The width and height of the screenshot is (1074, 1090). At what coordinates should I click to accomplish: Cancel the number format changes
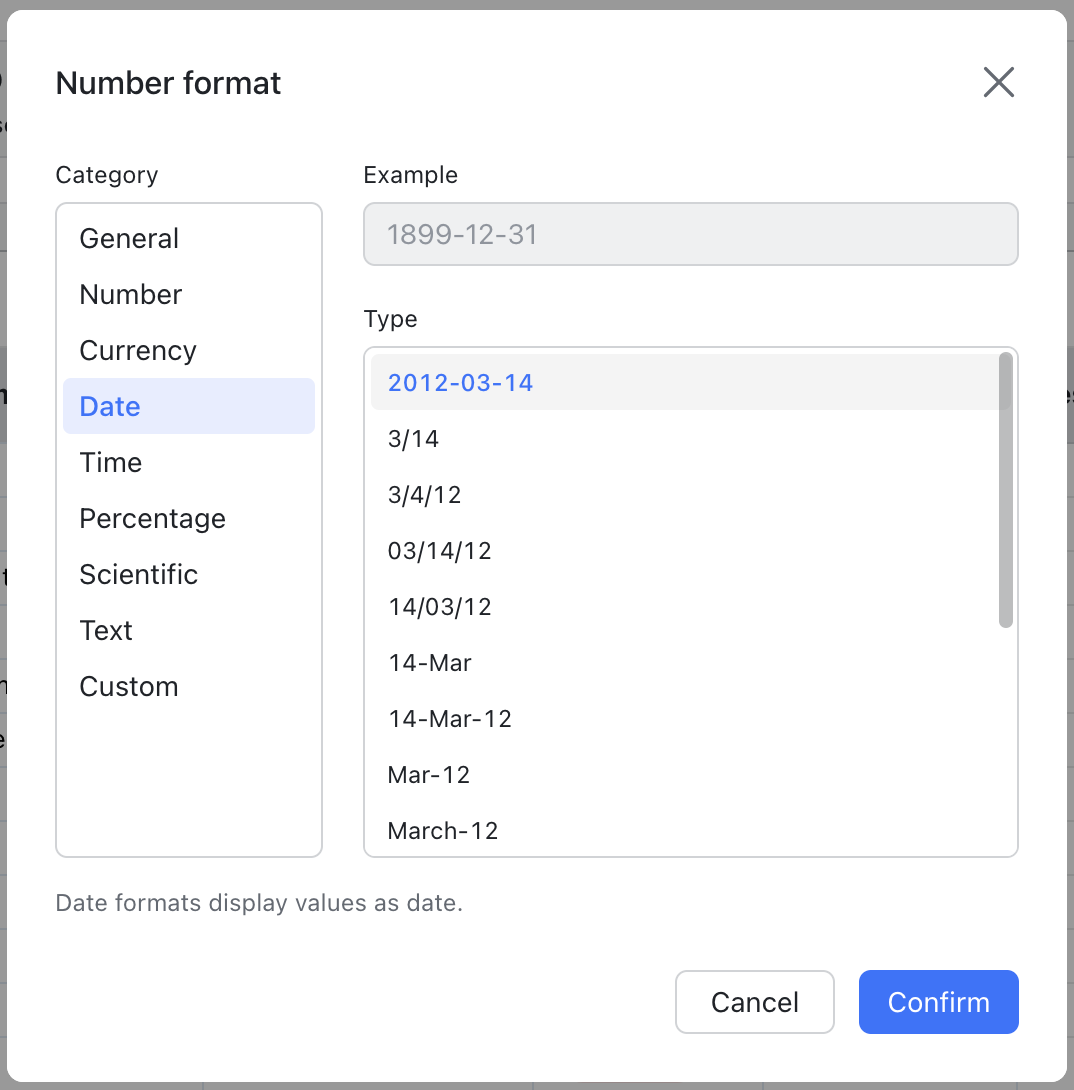(754, 1002)
